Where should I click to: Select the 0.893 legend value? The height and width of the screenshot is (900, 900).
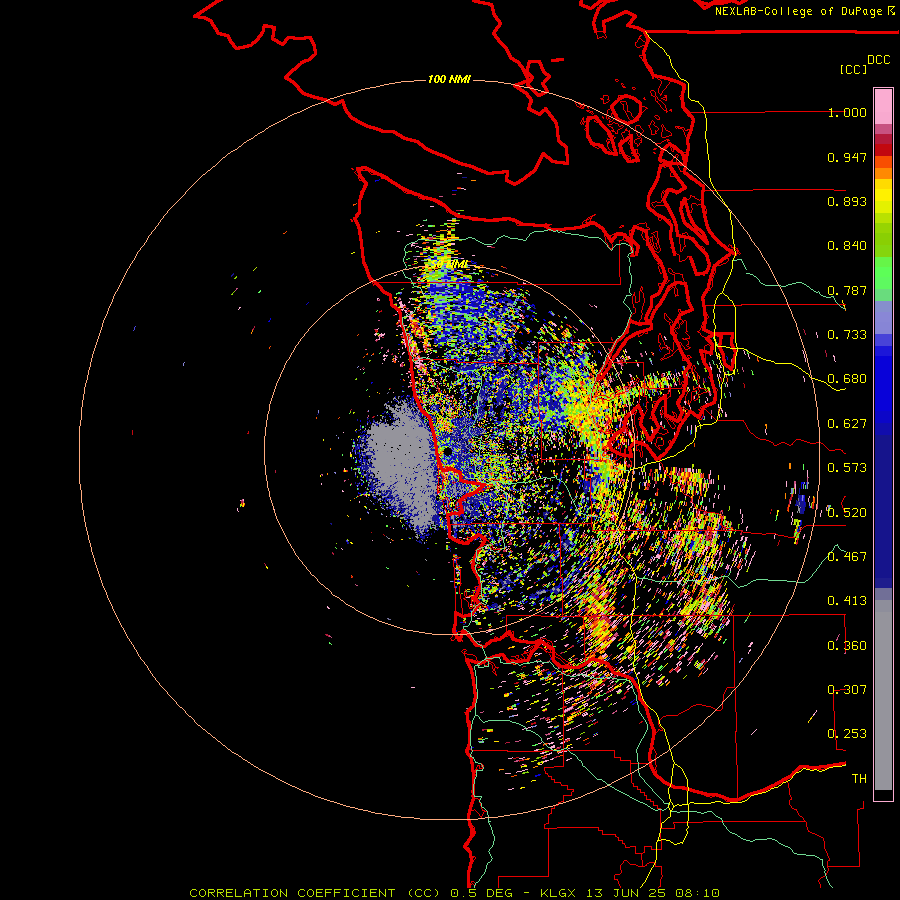tap(847, 201)
